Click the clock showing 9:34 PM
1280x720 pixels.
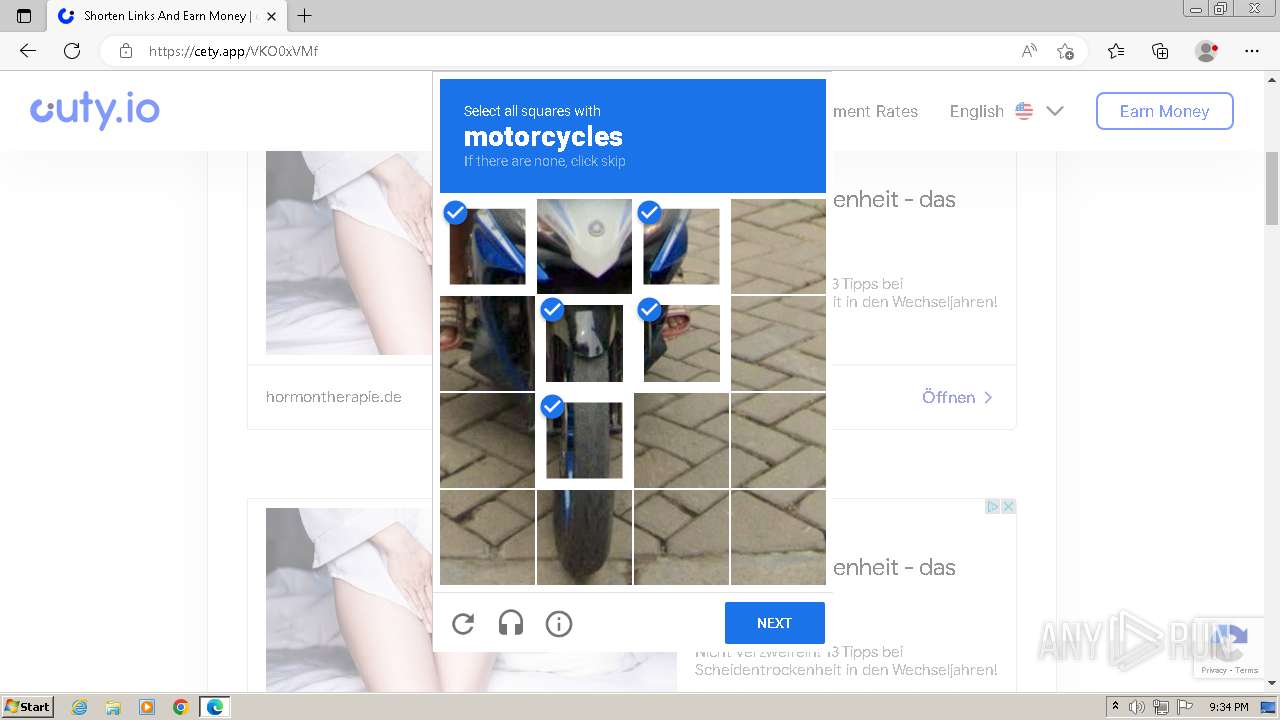click(1228, 707)
